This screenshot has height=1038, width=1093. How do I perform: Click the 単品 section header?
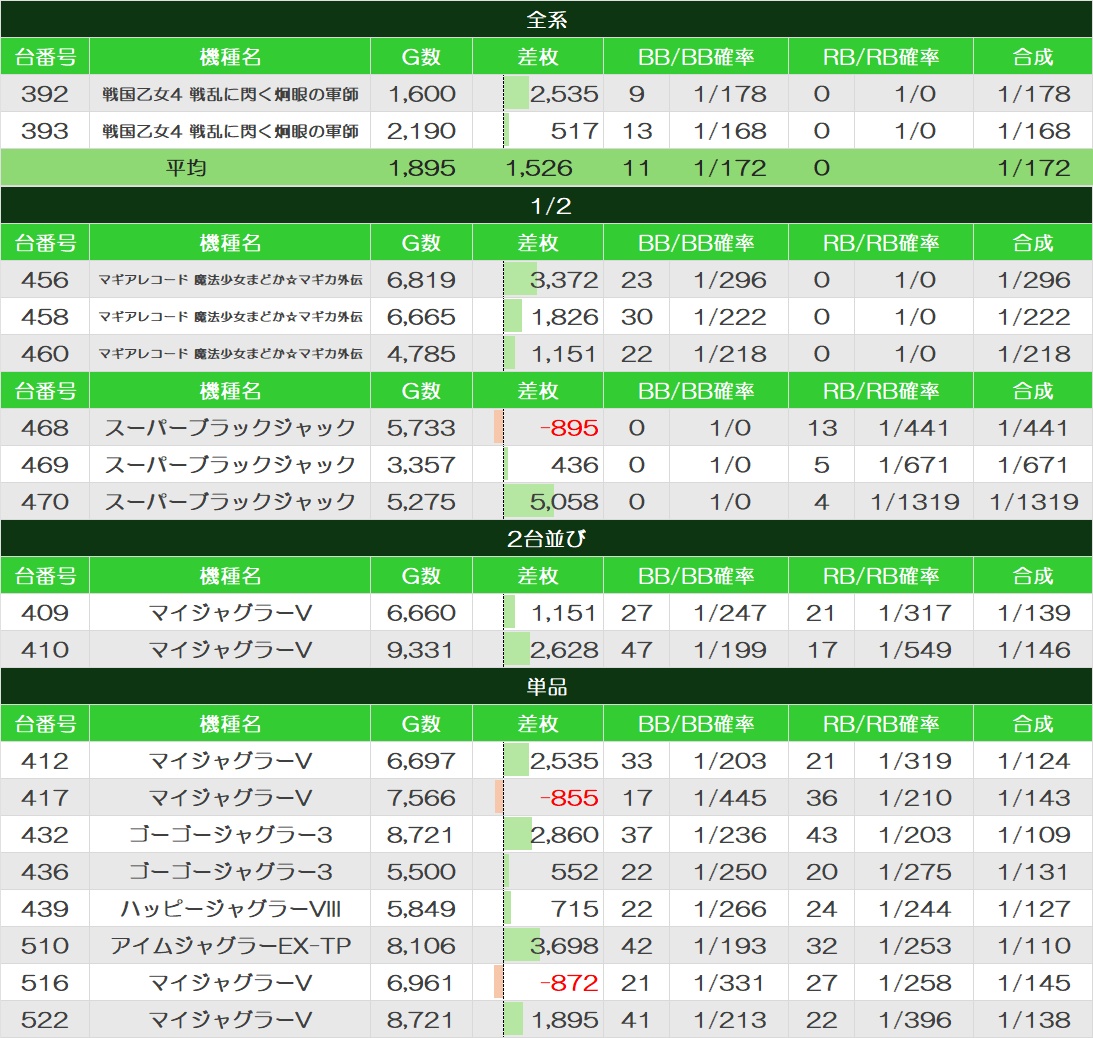click(x=546, y=687)
